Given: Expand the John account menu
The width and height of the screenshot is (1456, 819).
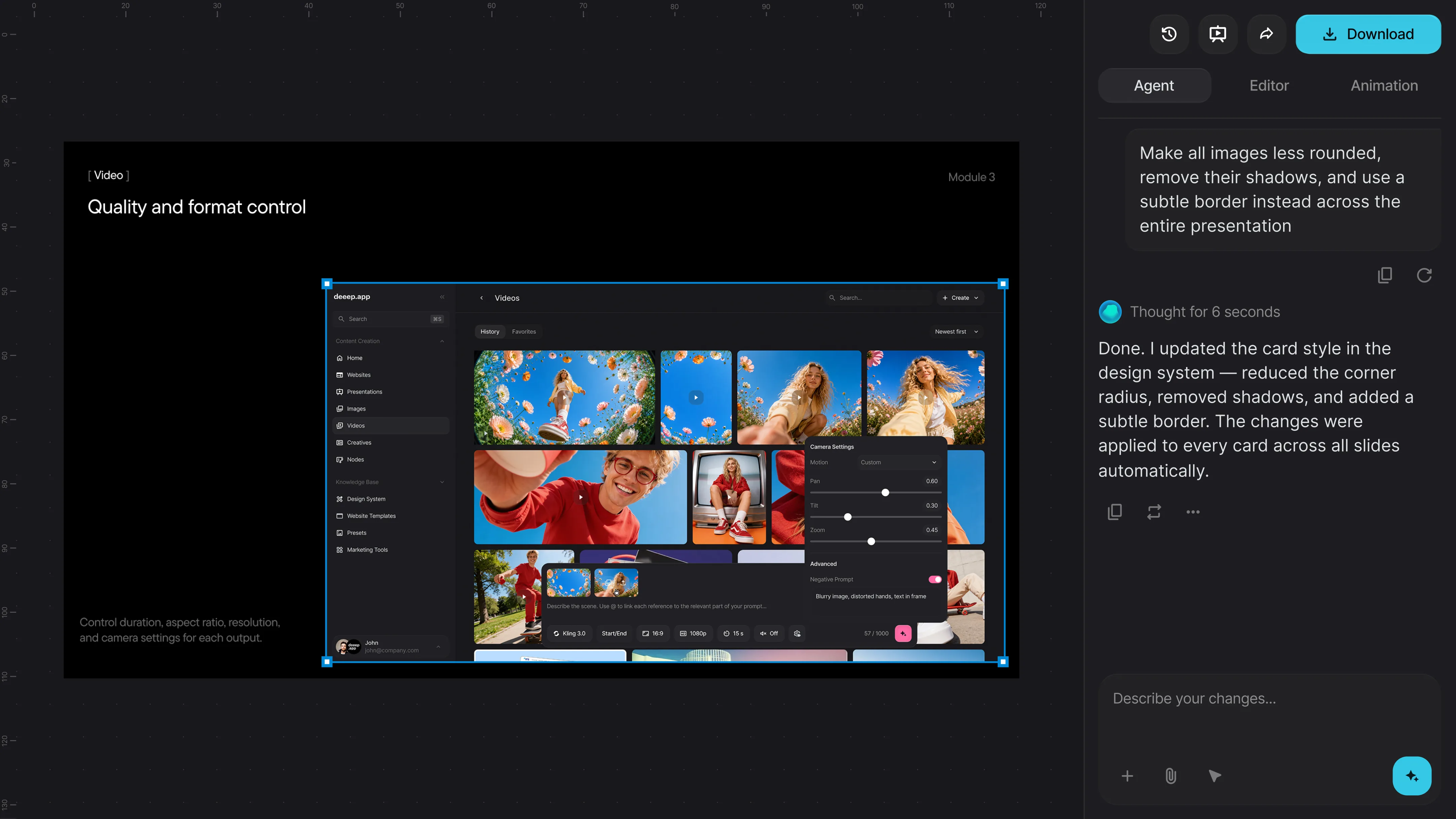Looking at the screenshot, I should (438, 647).
